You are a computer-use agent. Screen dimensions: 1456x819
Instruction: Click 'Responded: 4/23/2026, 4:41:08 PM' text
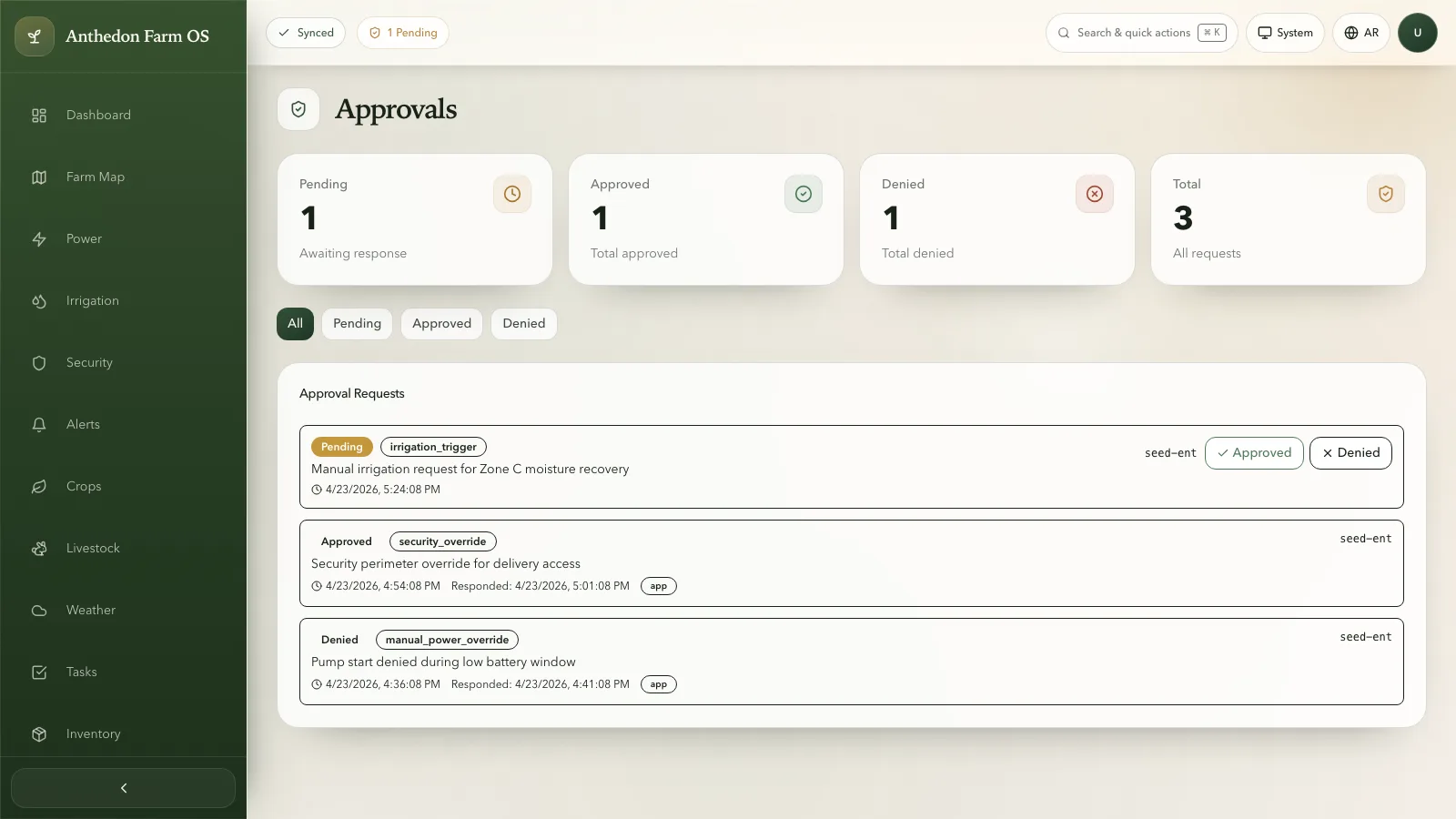(x=541, y=684)
